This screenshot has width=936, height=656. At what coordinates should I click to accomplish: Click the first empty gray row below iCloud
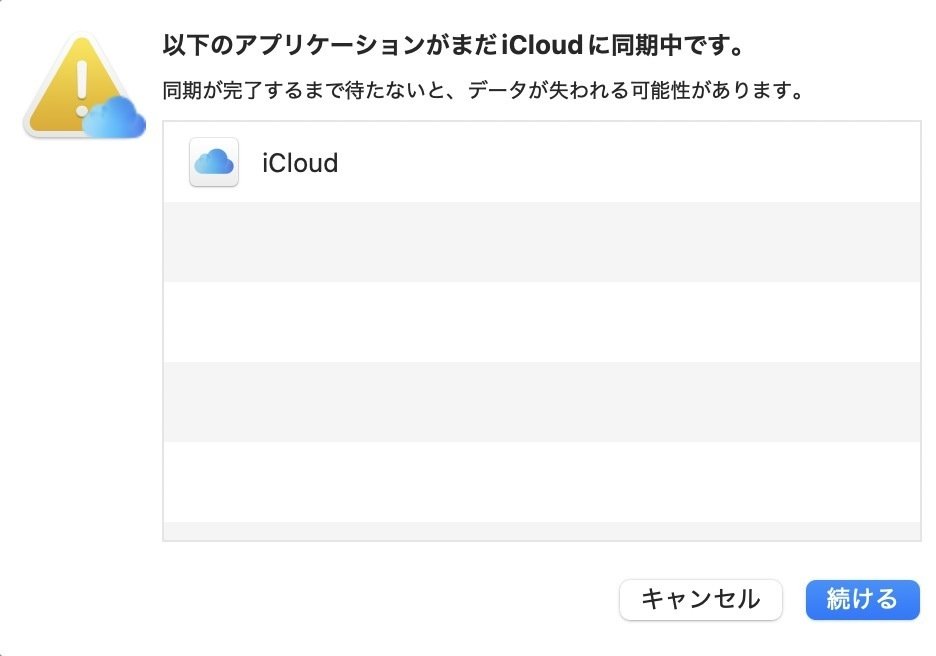[x=542, y=242]
